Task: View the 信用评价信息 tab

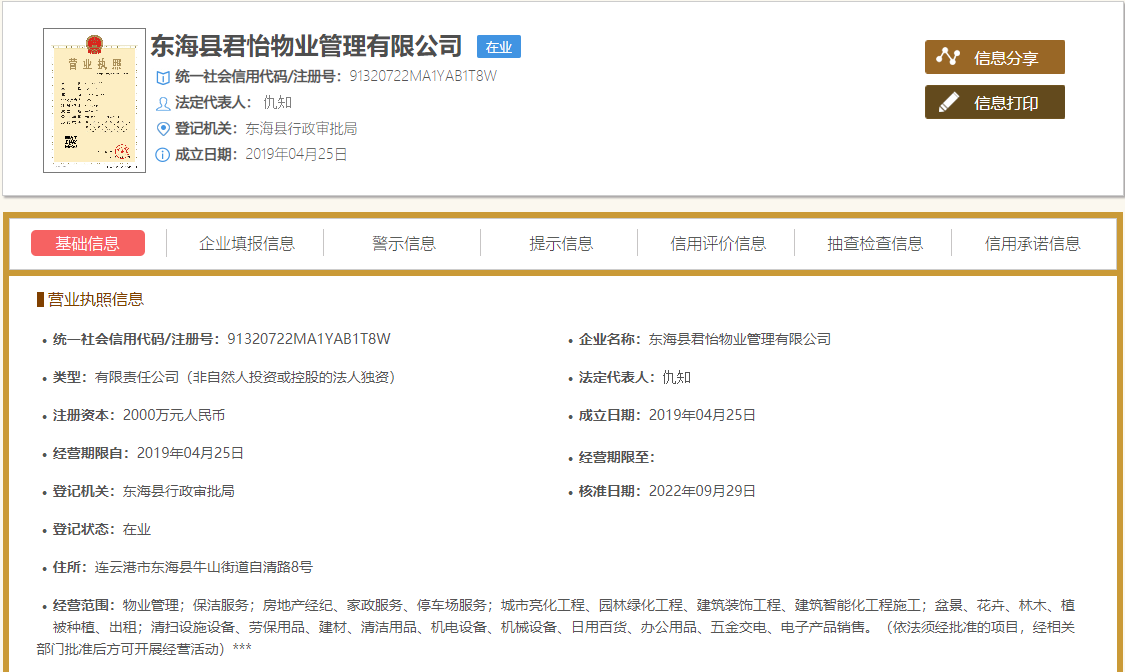Action: 717,243
